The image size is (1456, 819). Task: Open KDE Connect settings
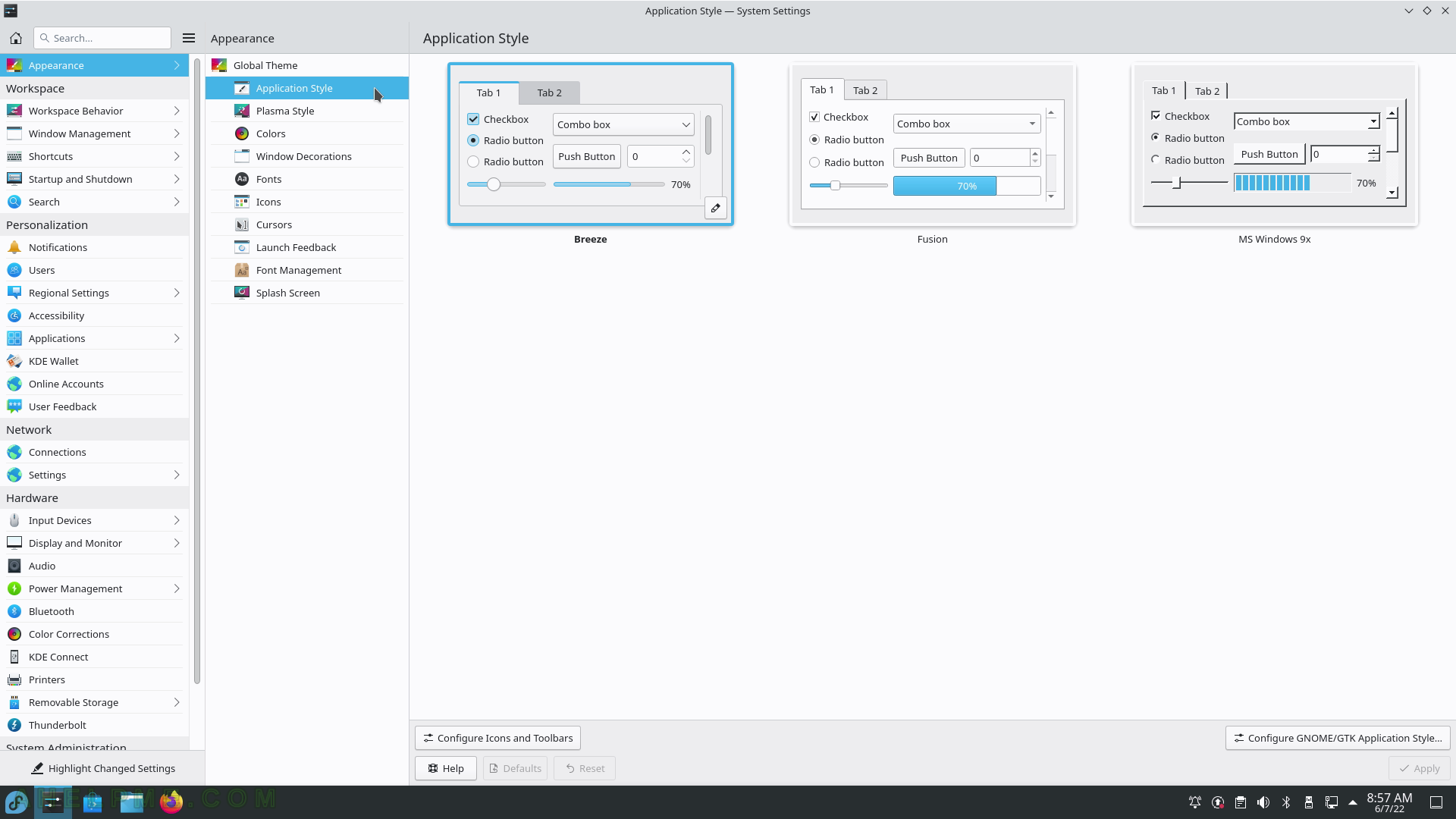(94, 657)
